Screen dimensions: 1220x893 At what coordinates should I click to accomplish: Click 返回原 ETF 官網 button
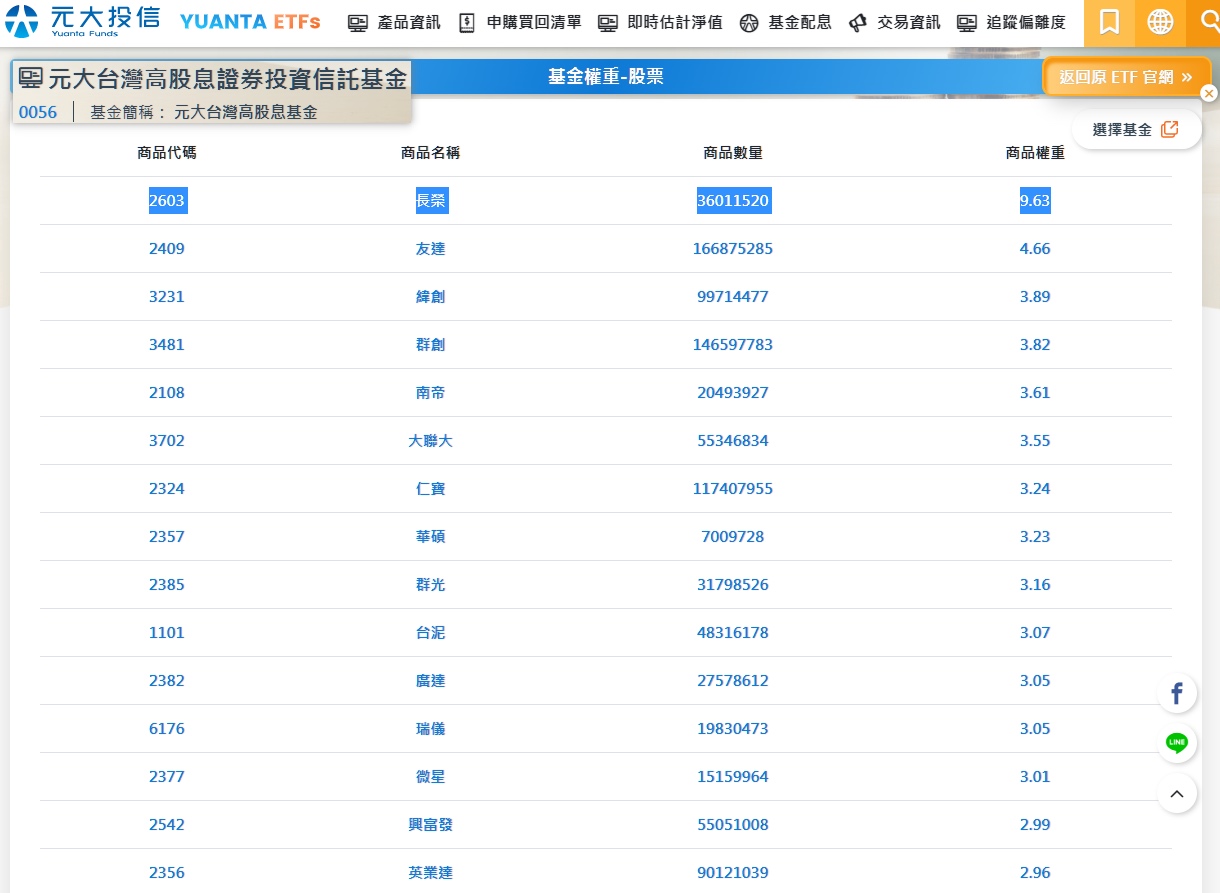[1126, 77]
